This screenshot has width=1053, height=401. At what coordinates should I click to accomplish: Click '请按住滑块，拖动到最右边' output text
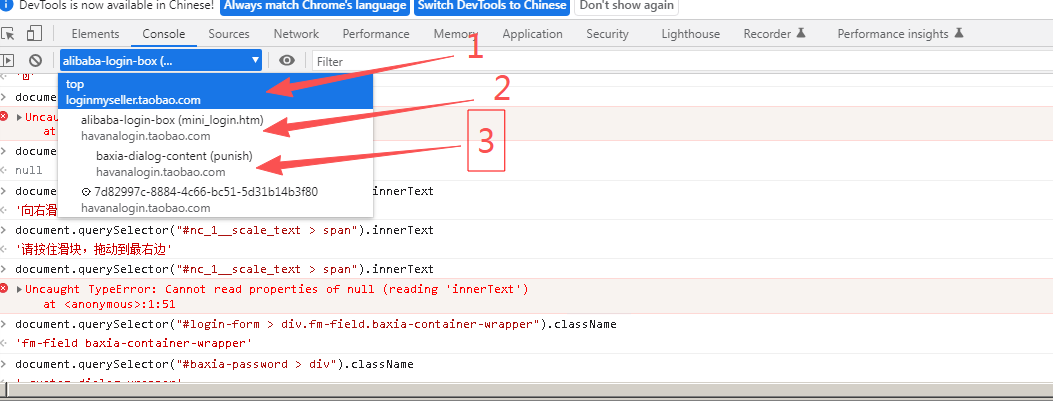(94, 249)
